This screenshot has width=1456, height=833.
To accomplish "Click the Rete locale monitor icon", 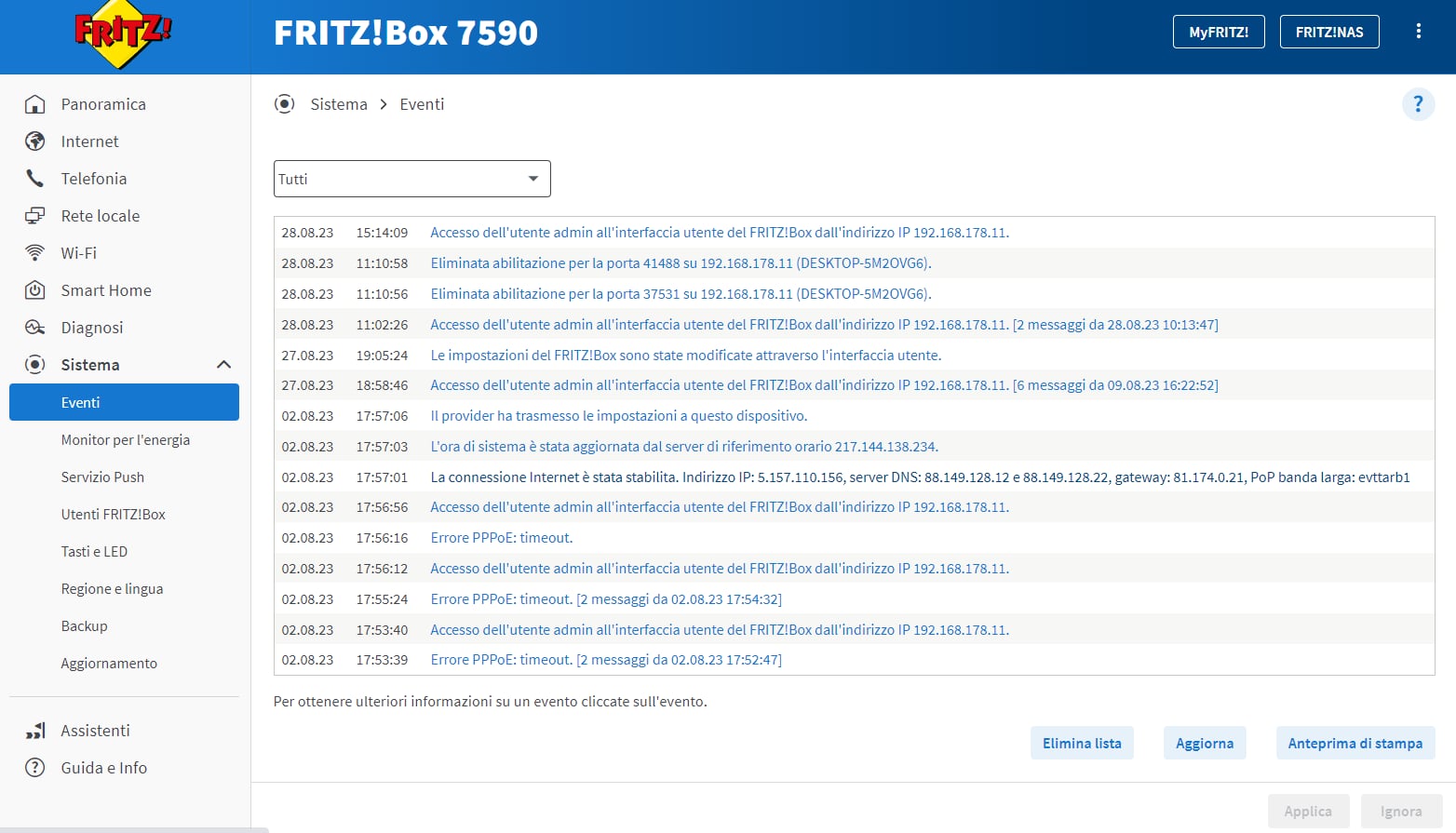I will (x=34, y=216).
